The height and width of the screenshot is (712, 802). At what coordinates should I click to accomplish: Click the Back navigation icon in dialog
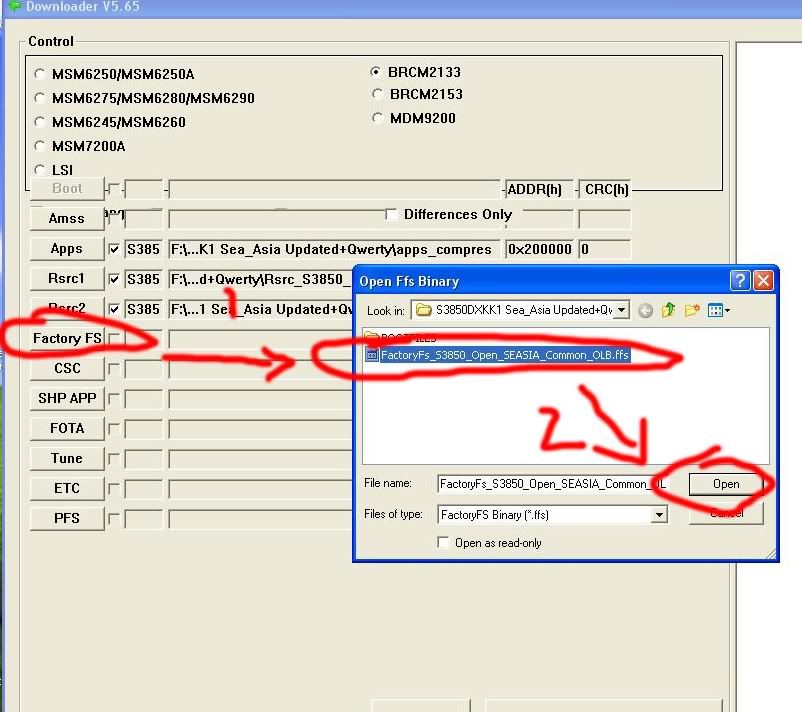click(646, 310)
